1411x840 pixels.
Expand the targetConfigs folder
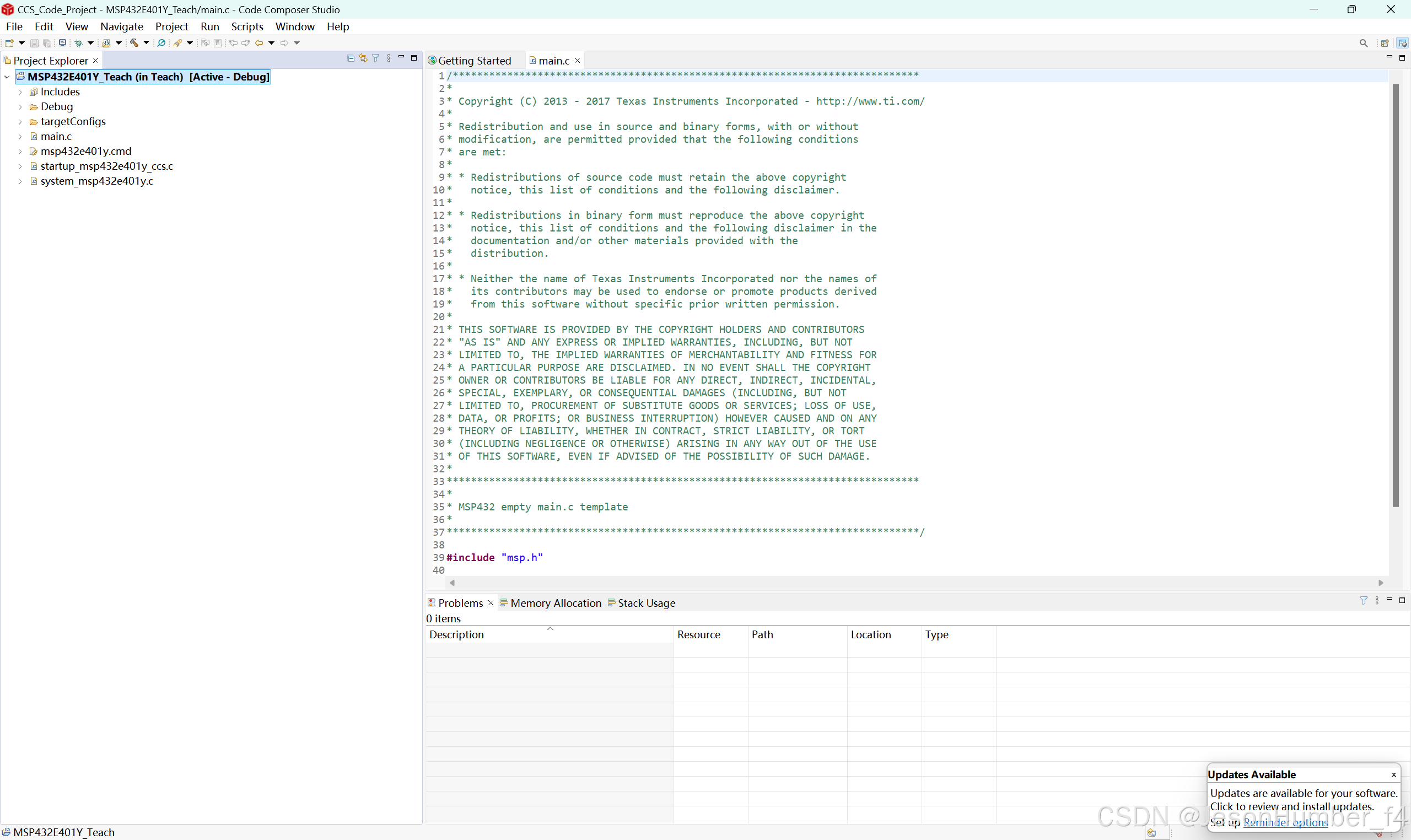(x=20, y=121)
